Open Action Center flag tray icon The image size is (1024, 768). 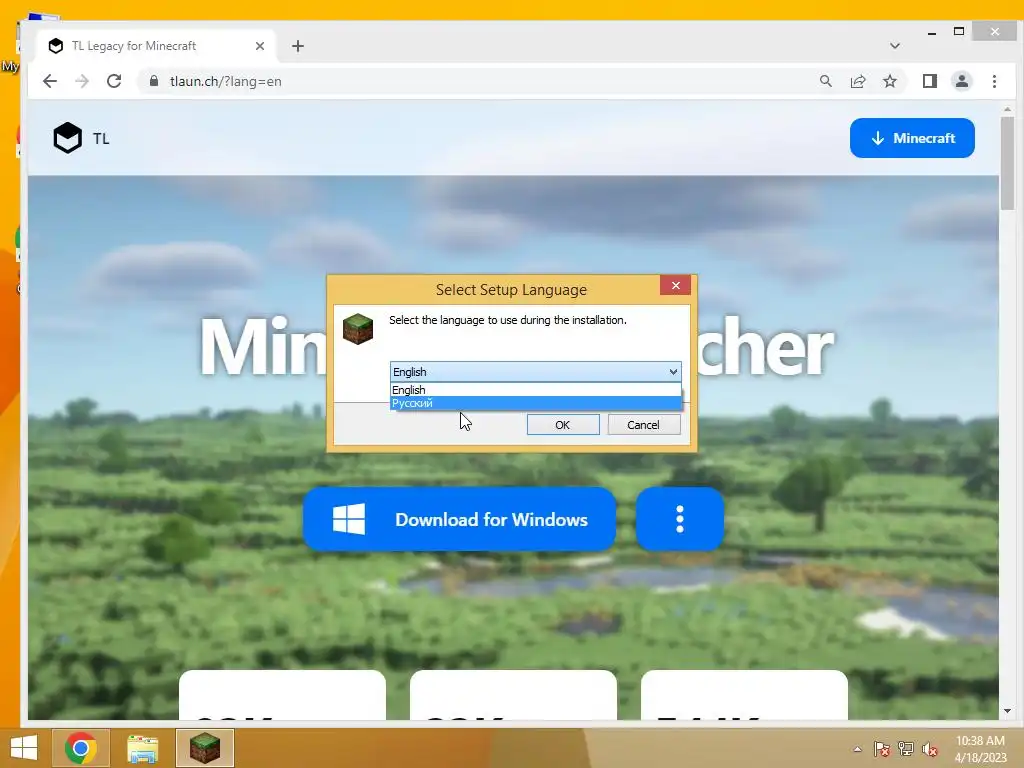click(882, 749)
